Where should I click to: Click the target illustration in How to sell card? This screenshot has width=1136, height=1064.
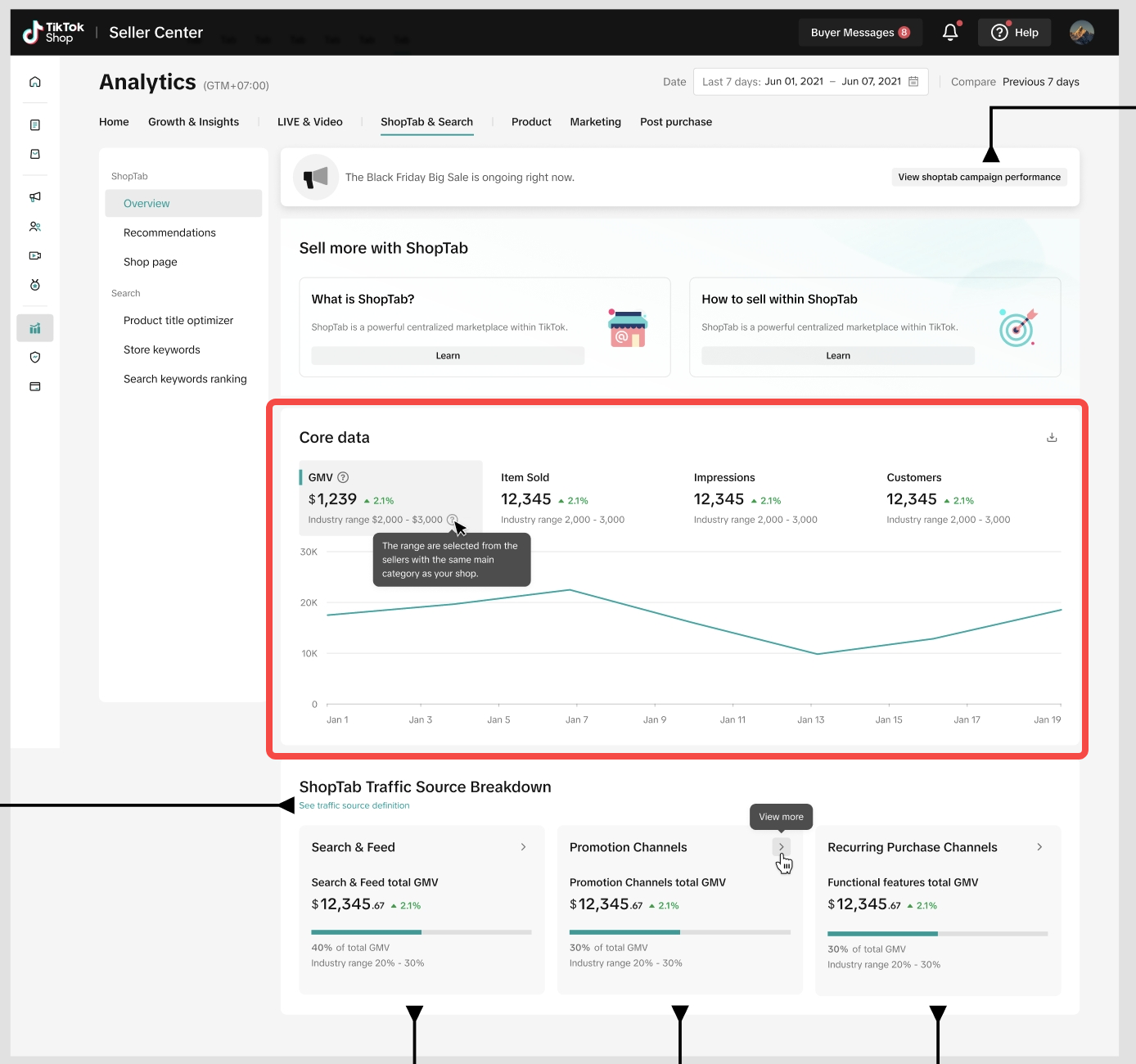pyautogui.click(x=1018, y=327)
